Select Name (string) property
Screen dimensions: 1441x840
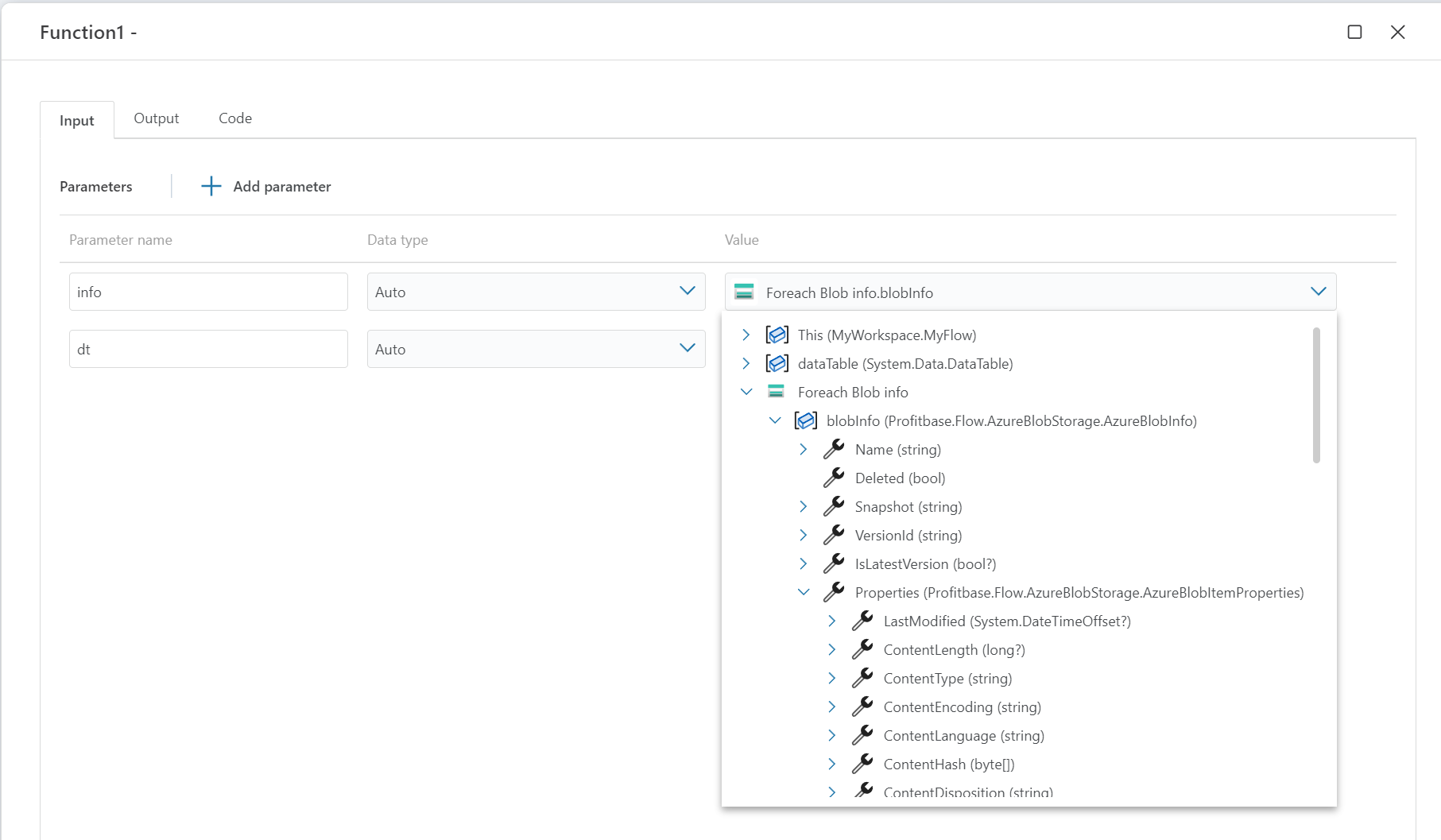tap(898, 450)
